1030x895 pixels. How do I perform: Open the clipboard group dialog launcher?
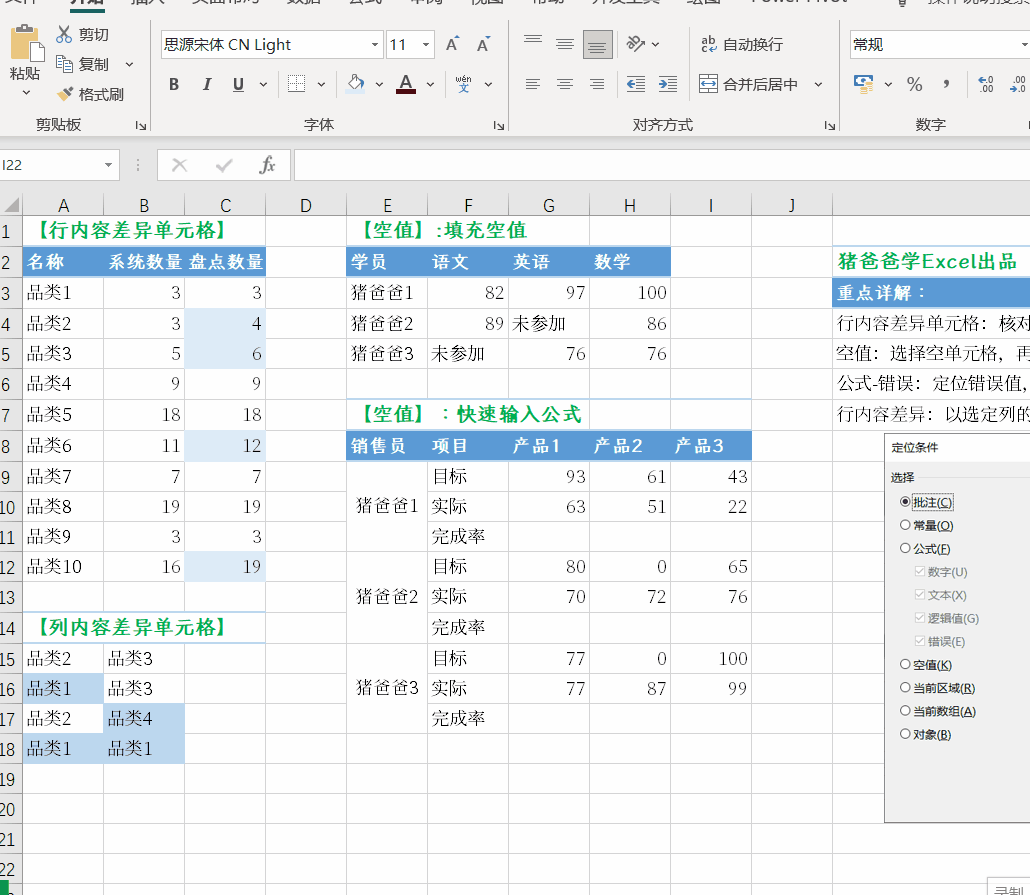pyautogui.click(x=141, y=125)
